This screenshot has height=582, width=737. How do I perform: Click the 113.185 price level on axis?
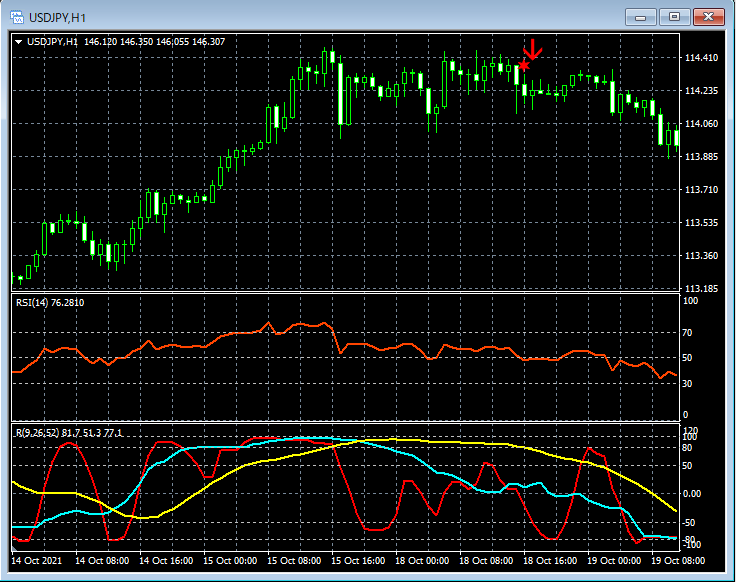700,289
